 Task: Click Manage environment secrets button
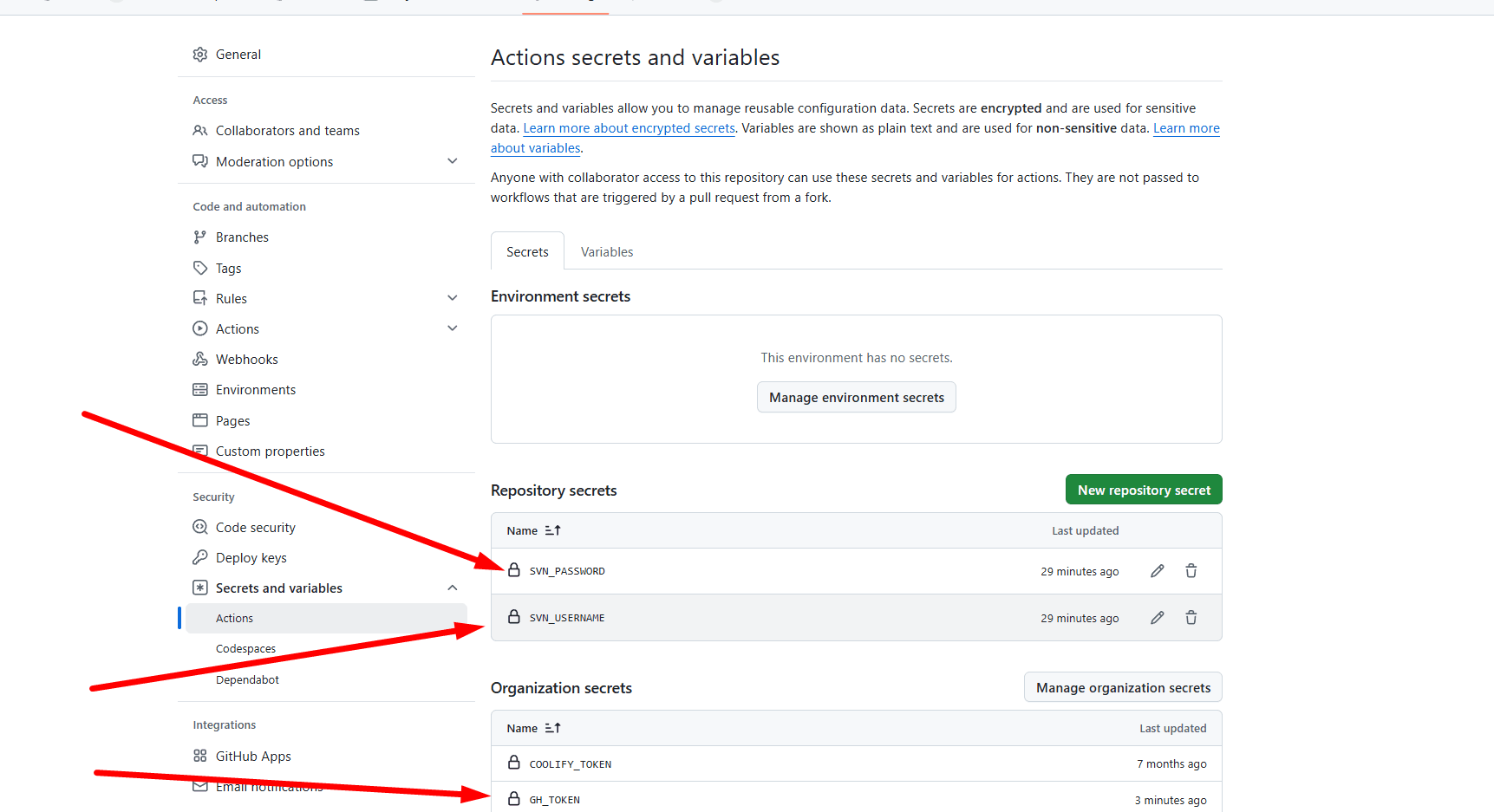tap(857, 397)
